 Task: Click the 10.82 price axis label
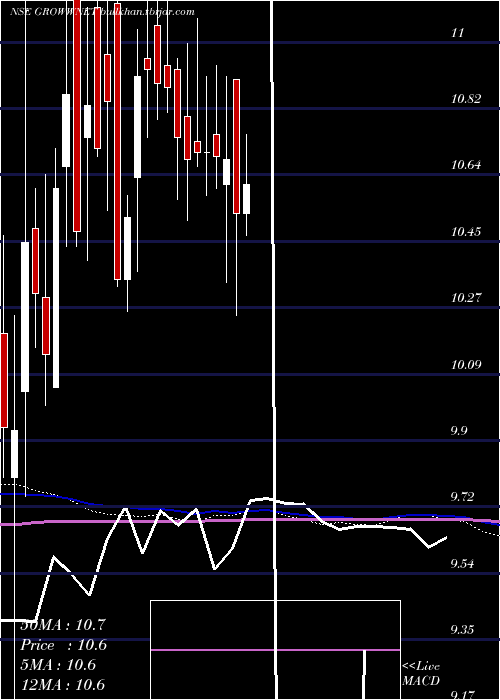coord(466,99)
